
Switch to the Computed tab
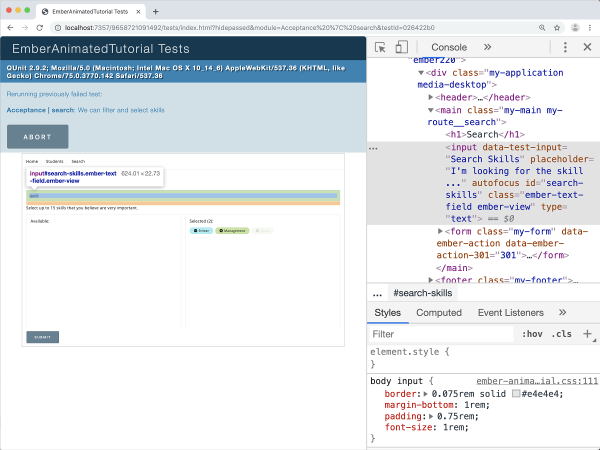tap(439, 313)
